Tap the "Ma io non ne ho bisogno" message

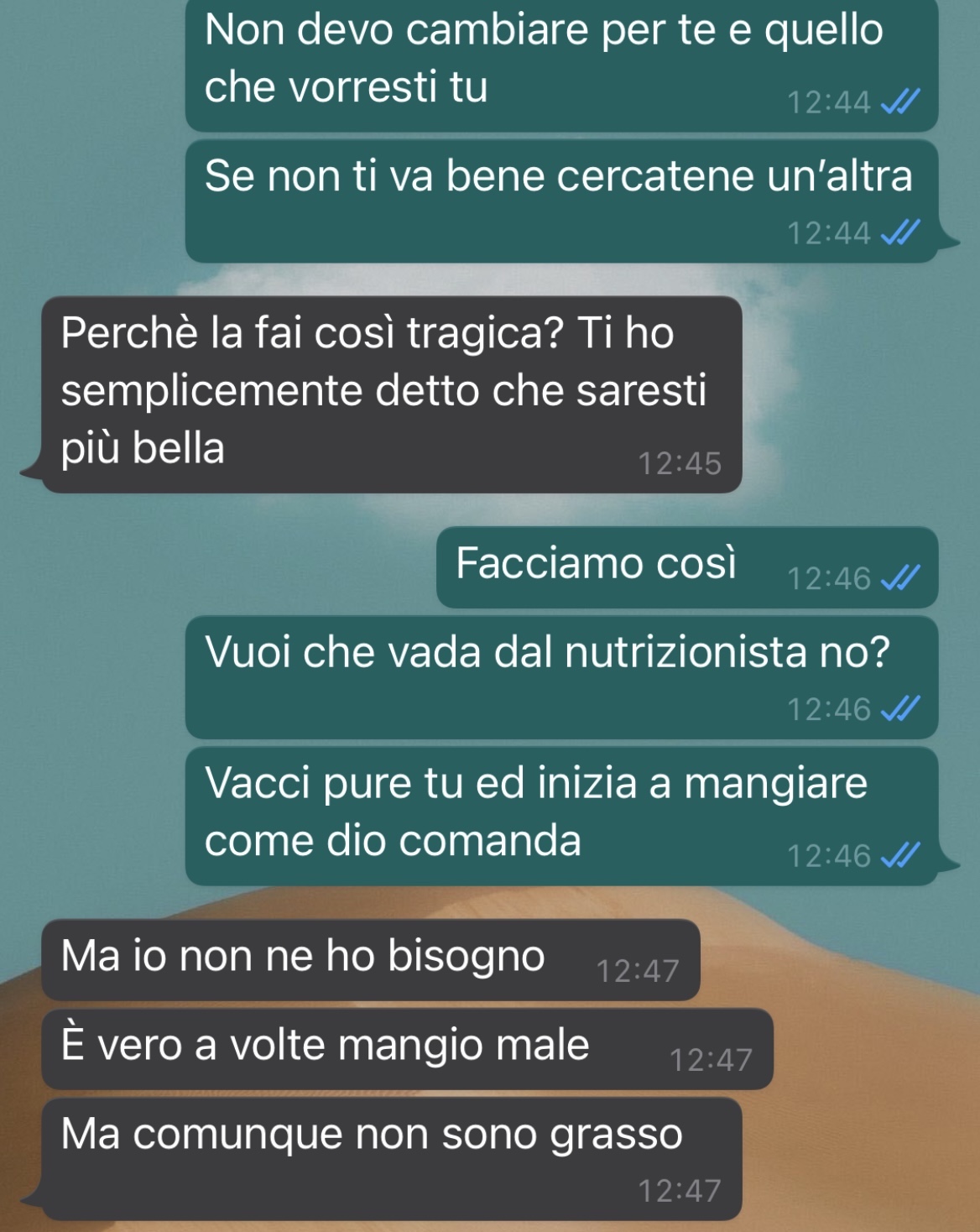pos(370,960)
